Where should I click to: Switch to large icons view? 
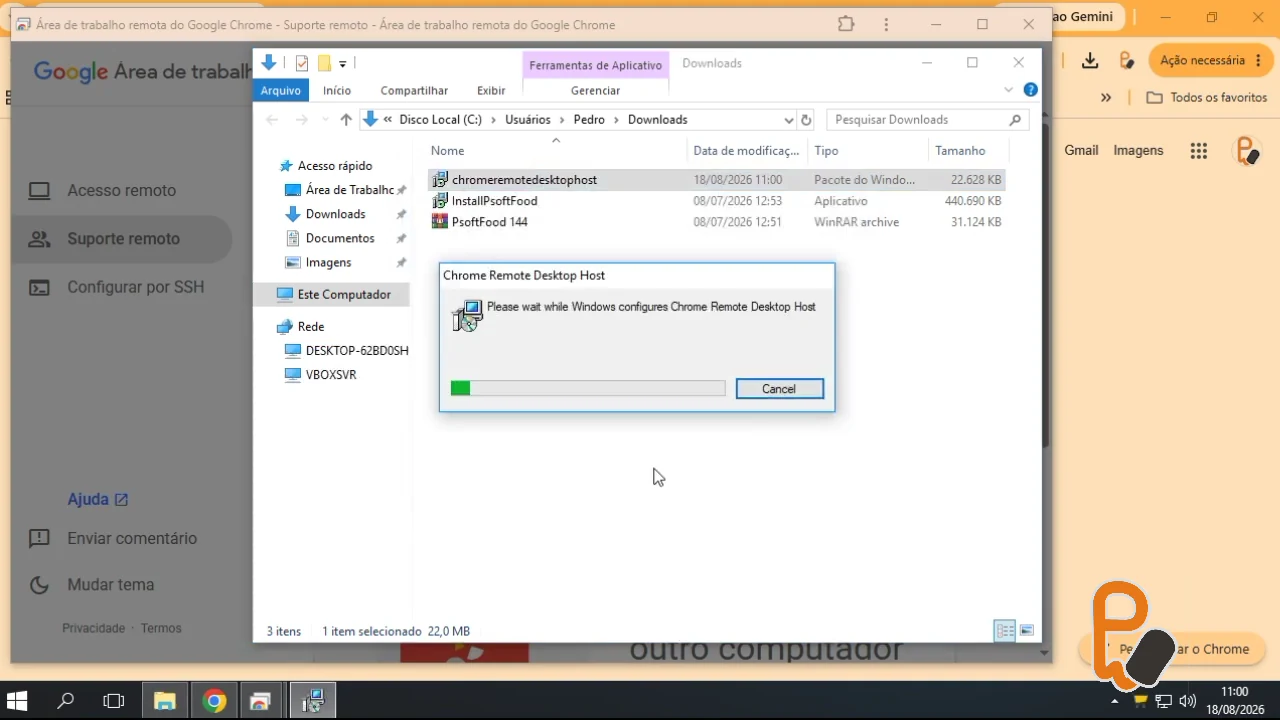click(x=1026, y=631)
